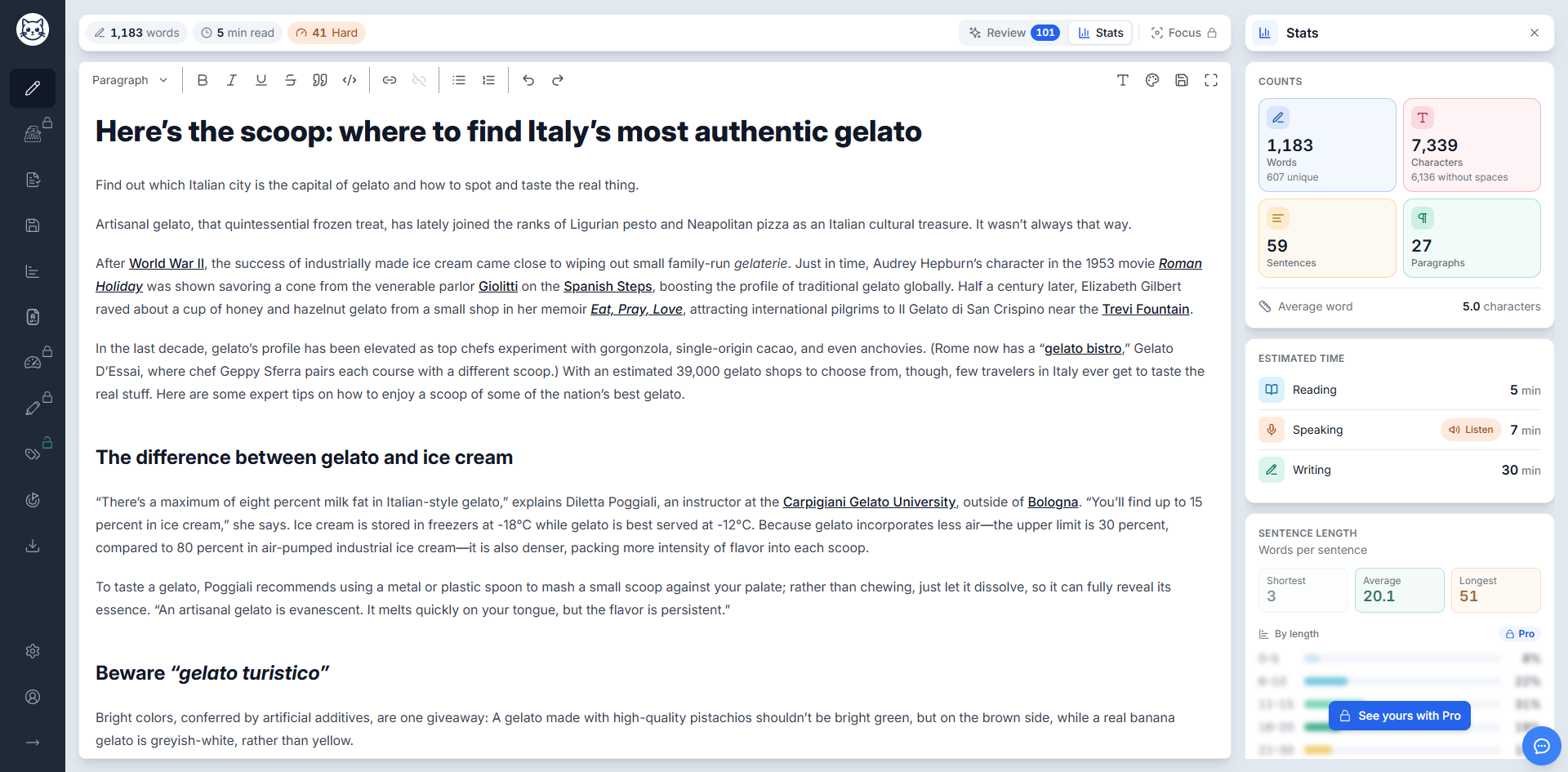This screenshot has width=1568, height=772.
Task: Enter fullscreen editor mode
Action: (x=1211, y=80)
